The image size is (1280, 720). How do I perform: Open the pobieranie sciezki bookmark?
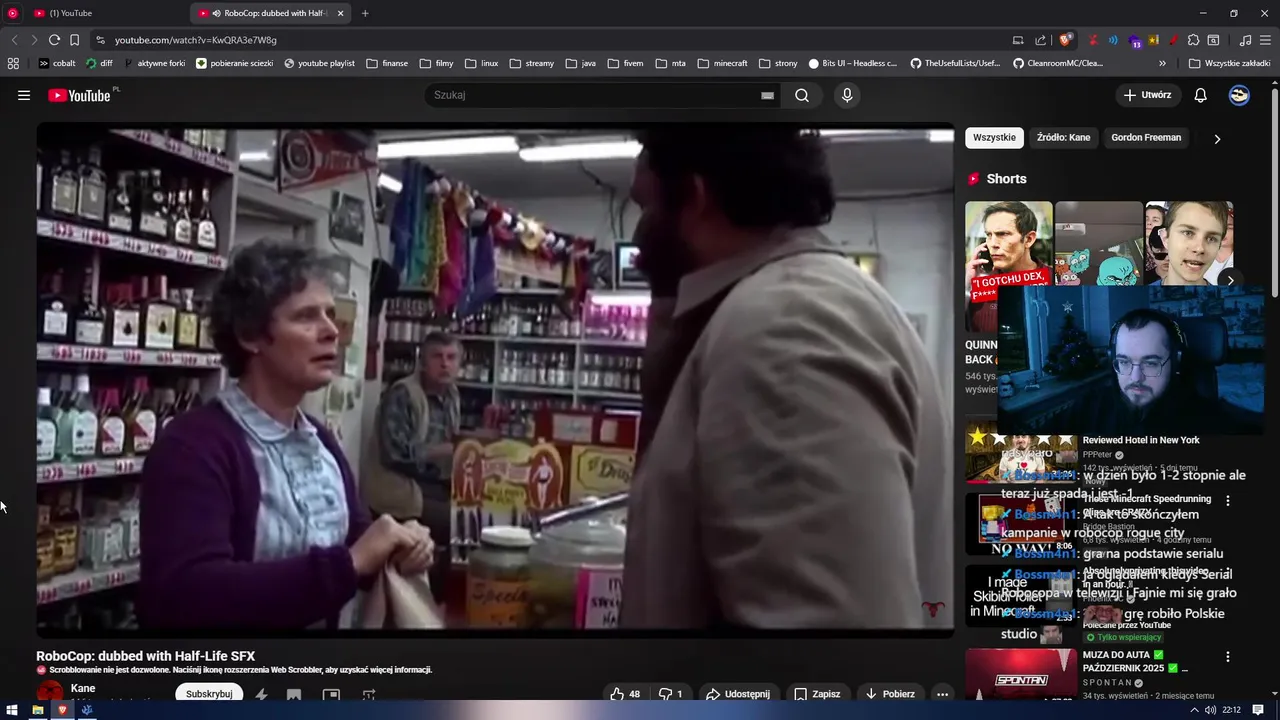point(234,63)
